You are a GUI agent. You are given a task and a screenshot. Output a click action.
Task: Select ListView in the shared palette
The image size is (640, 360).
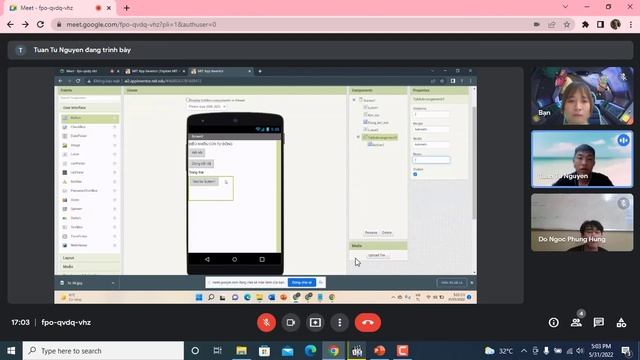(x=90, y=172)
